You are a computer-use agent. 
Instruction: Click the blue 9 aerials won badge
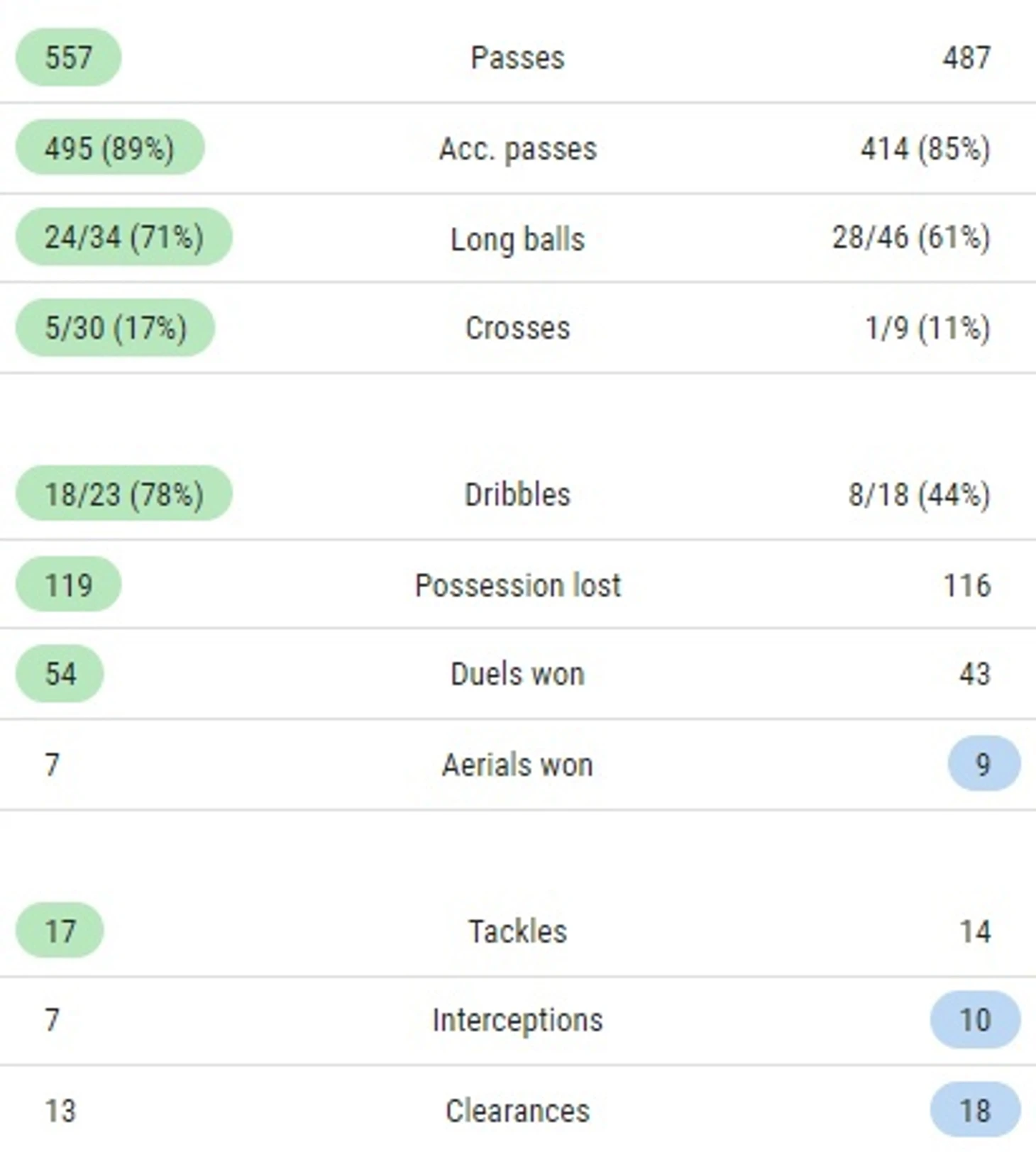pos(983,764)
